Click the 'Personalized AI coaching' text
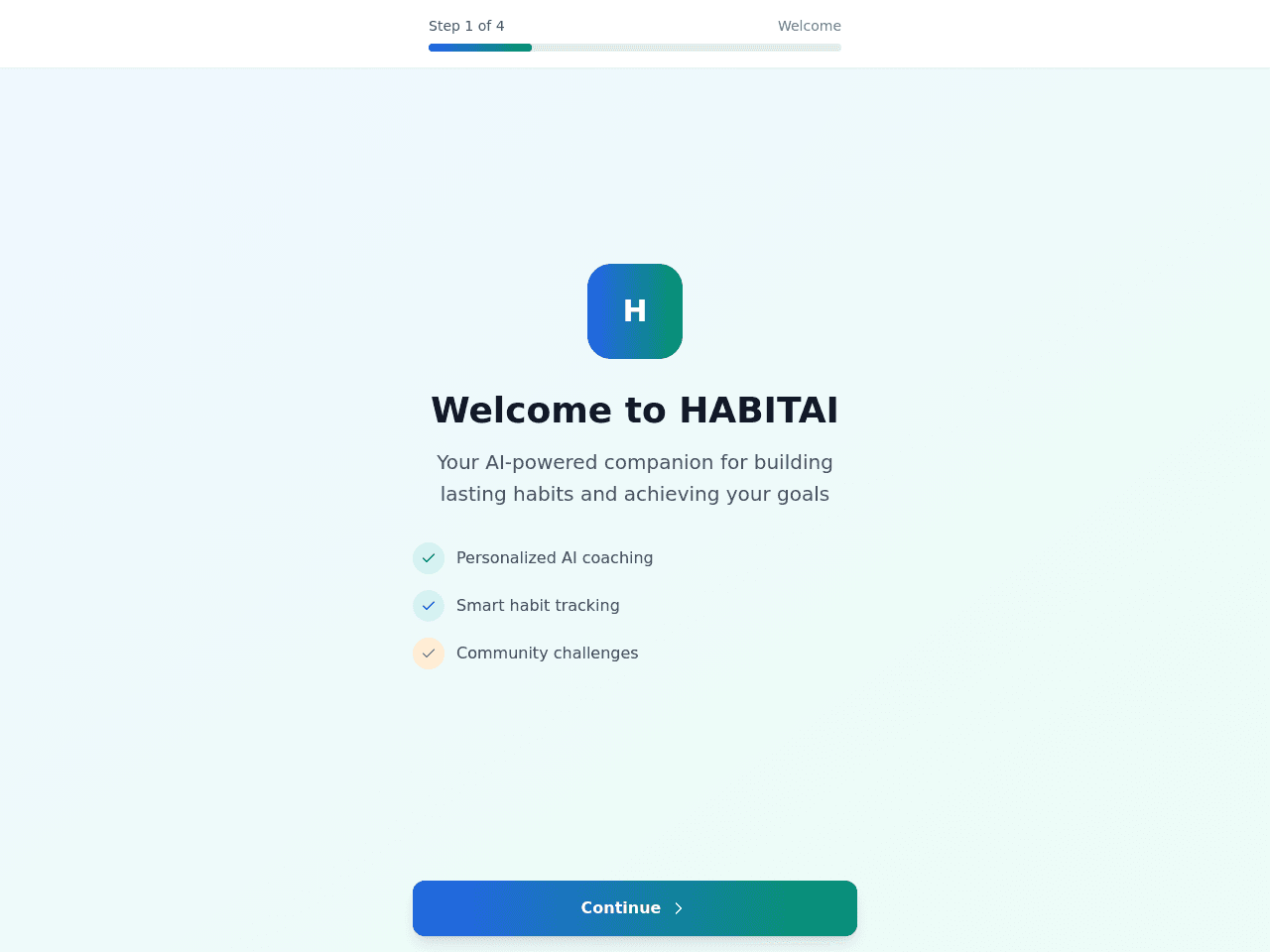Viewport: 1270px width, 952px height. point(555,558)
